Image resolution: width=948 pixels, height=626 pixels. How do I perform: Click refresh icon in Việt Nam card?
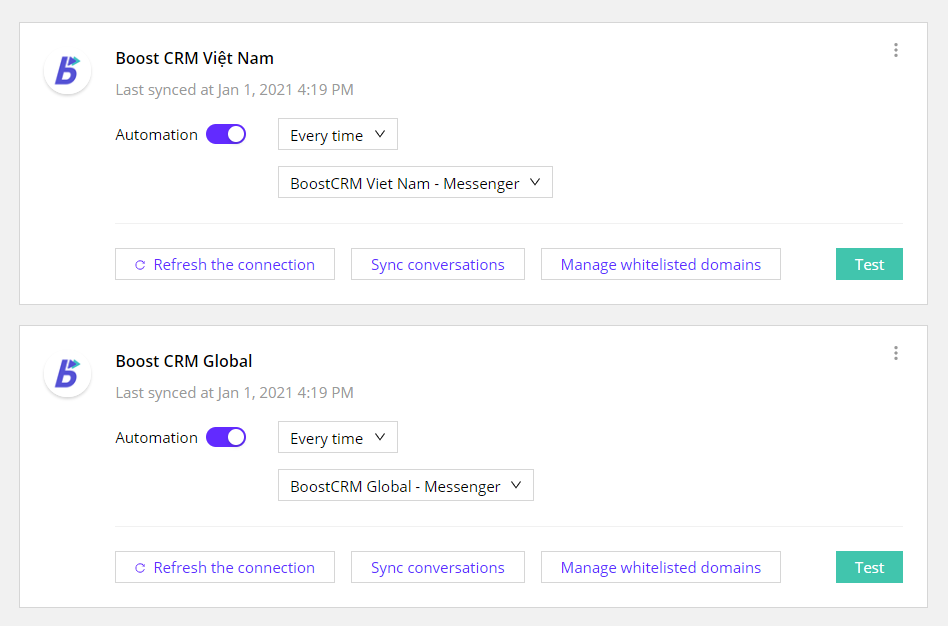click(x=140, y=265)
